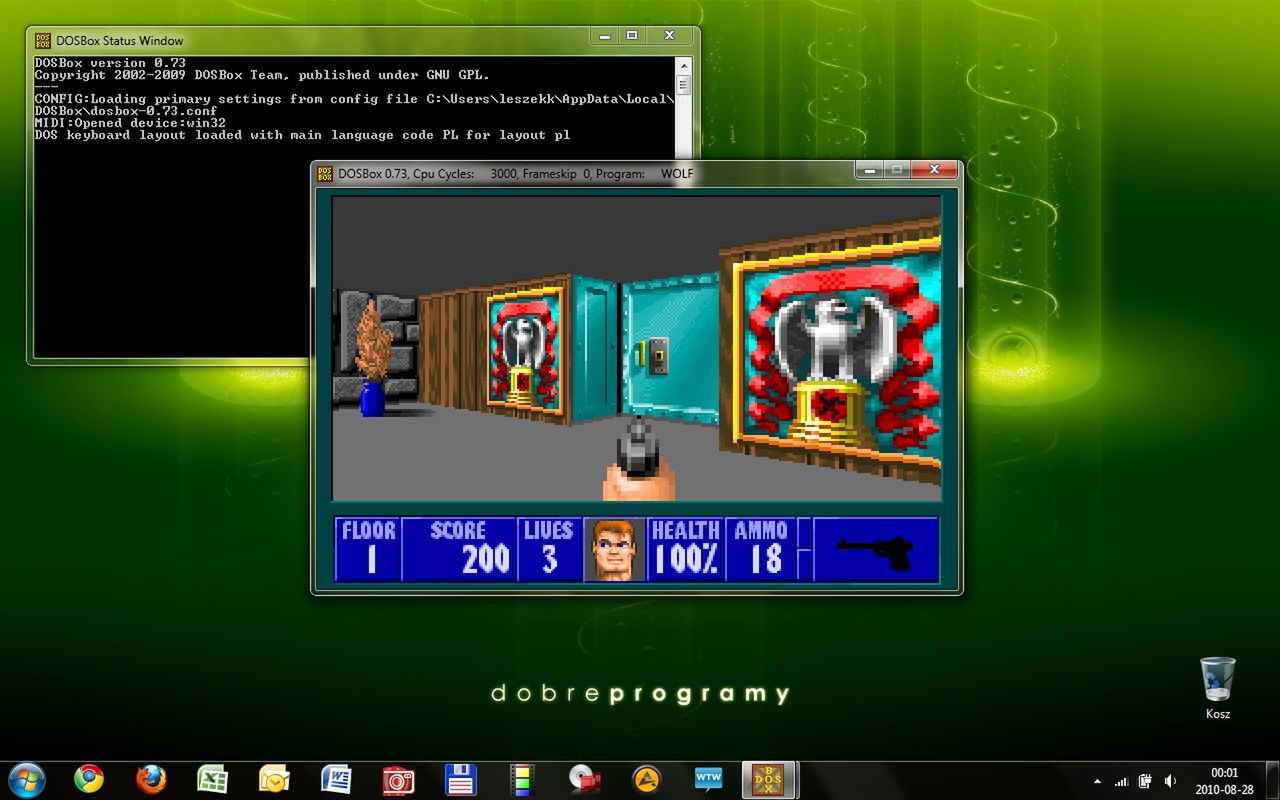Click the blue vase with plant
This screenshot has width=1280, height=800.
[373, 358]
